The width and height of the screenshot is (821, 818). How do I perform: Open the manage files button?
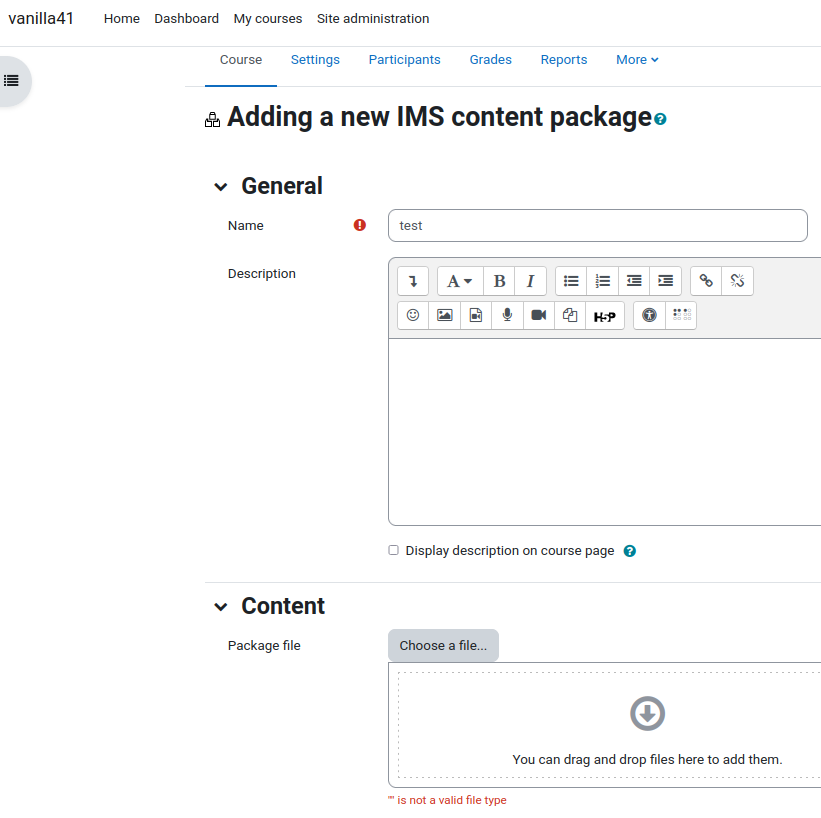click(x=570, y=315)
